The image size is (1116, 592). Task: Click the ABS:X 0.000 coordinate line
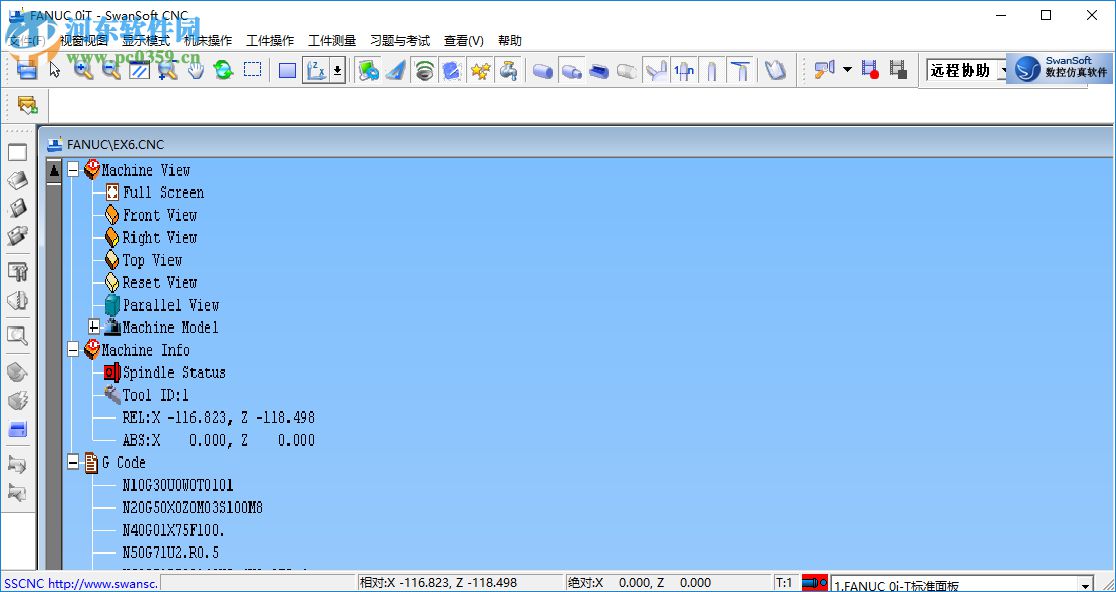[219, 440]
